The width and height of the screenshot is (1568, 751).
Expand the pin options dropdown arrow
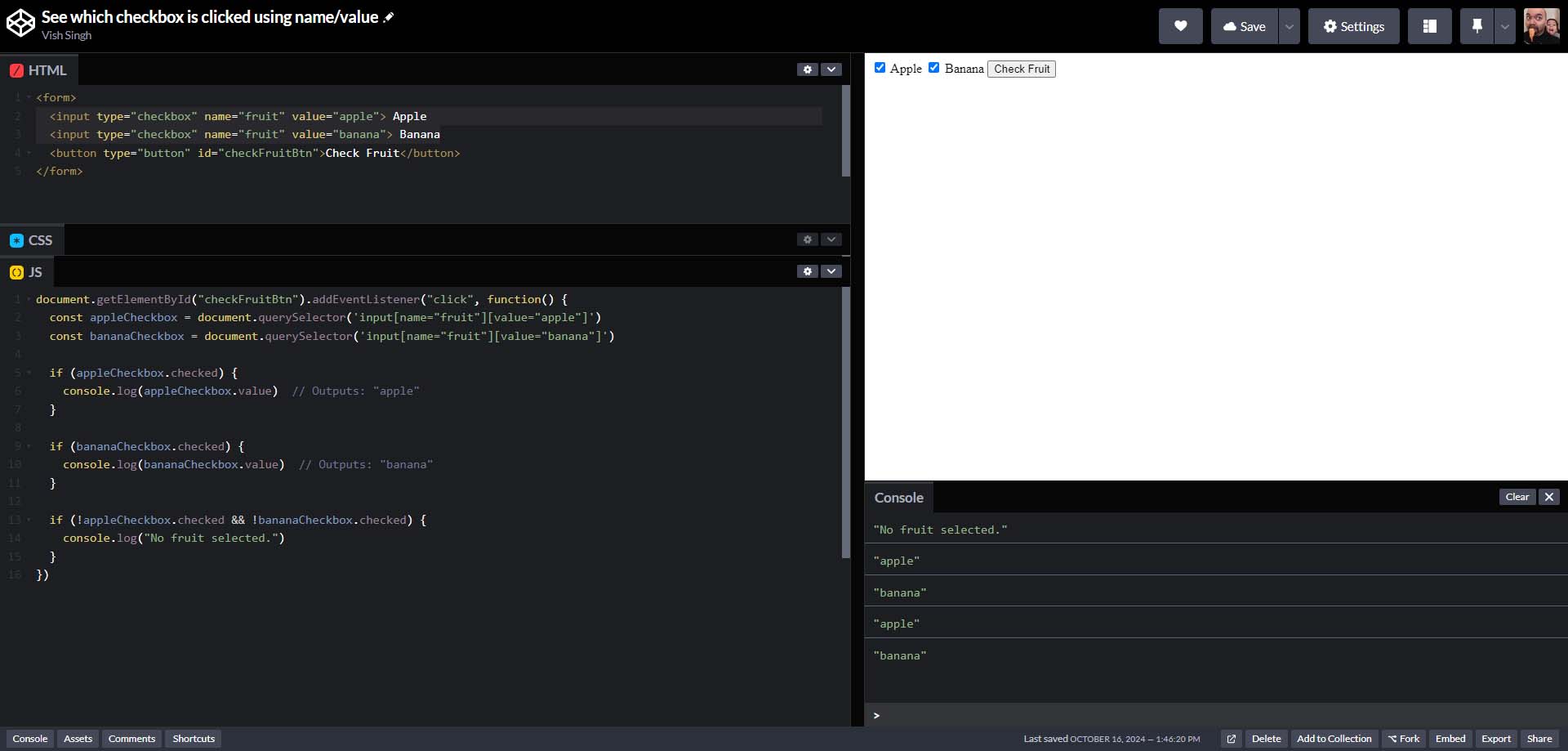pyautogui.click(x=1504, y=26)
